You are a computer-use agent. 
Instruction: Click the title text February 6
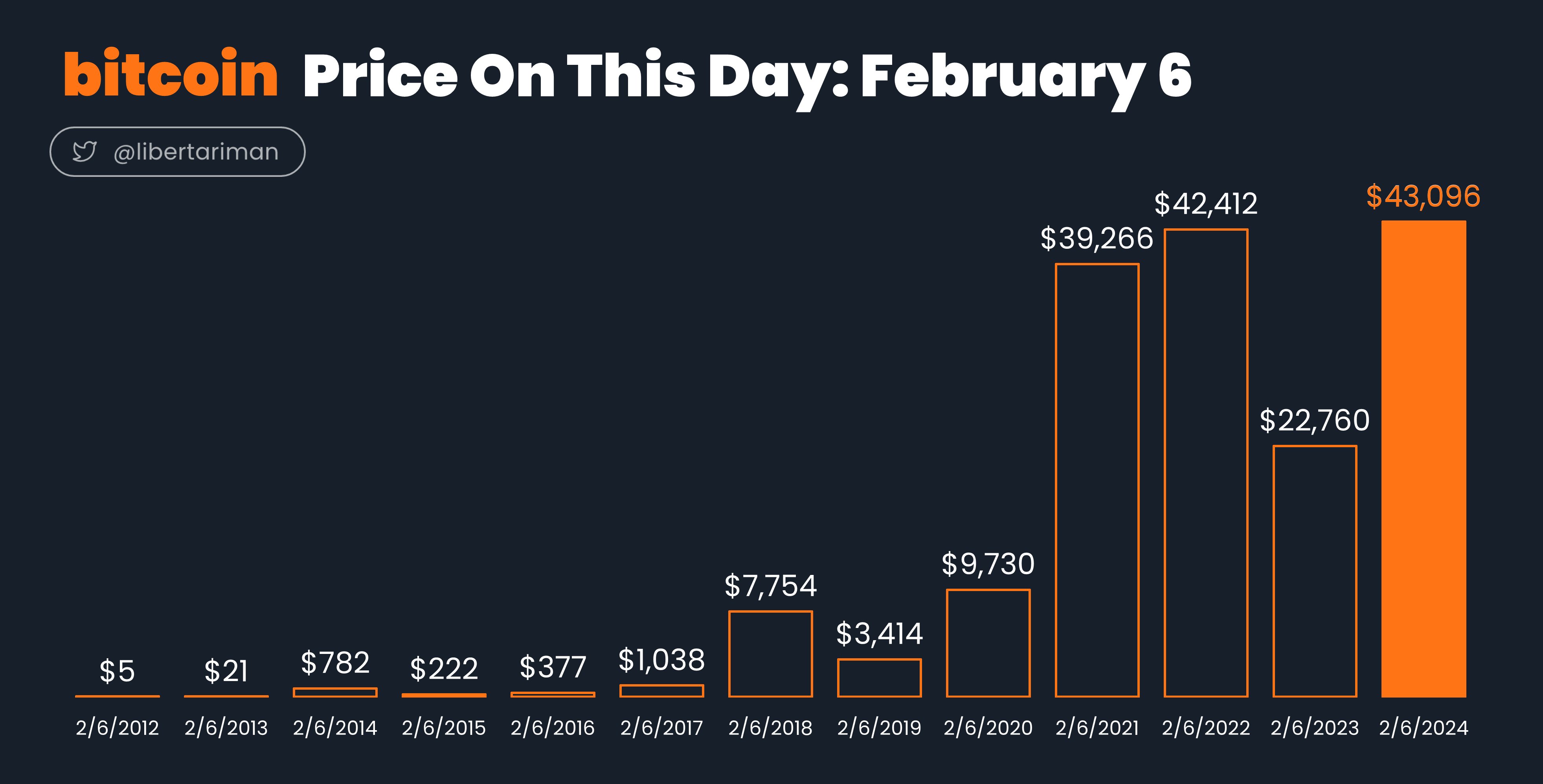click(x=1026, y=77)
